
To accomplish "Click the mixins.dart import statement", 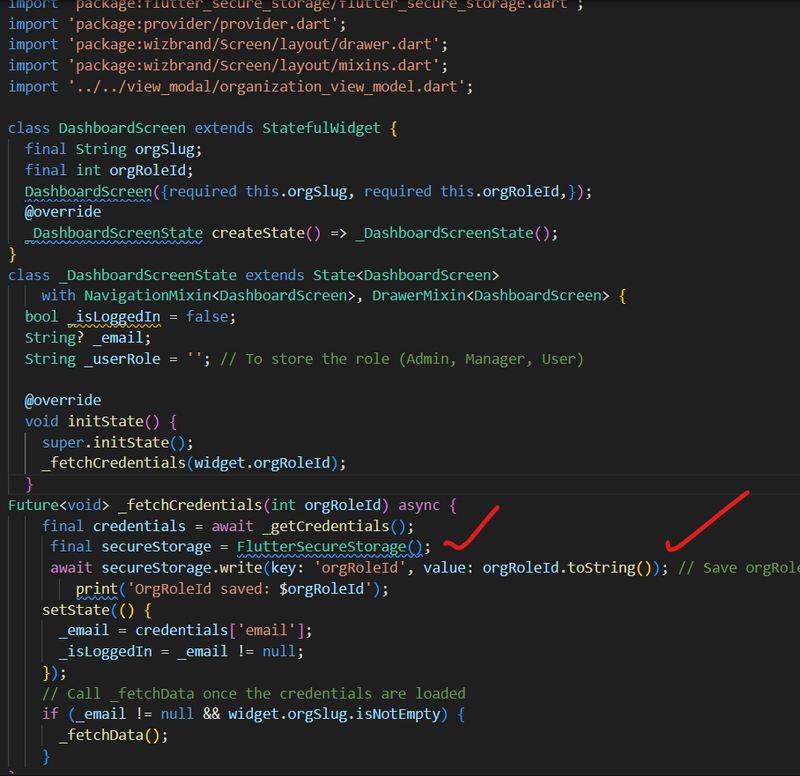I will tap(228, 66).
